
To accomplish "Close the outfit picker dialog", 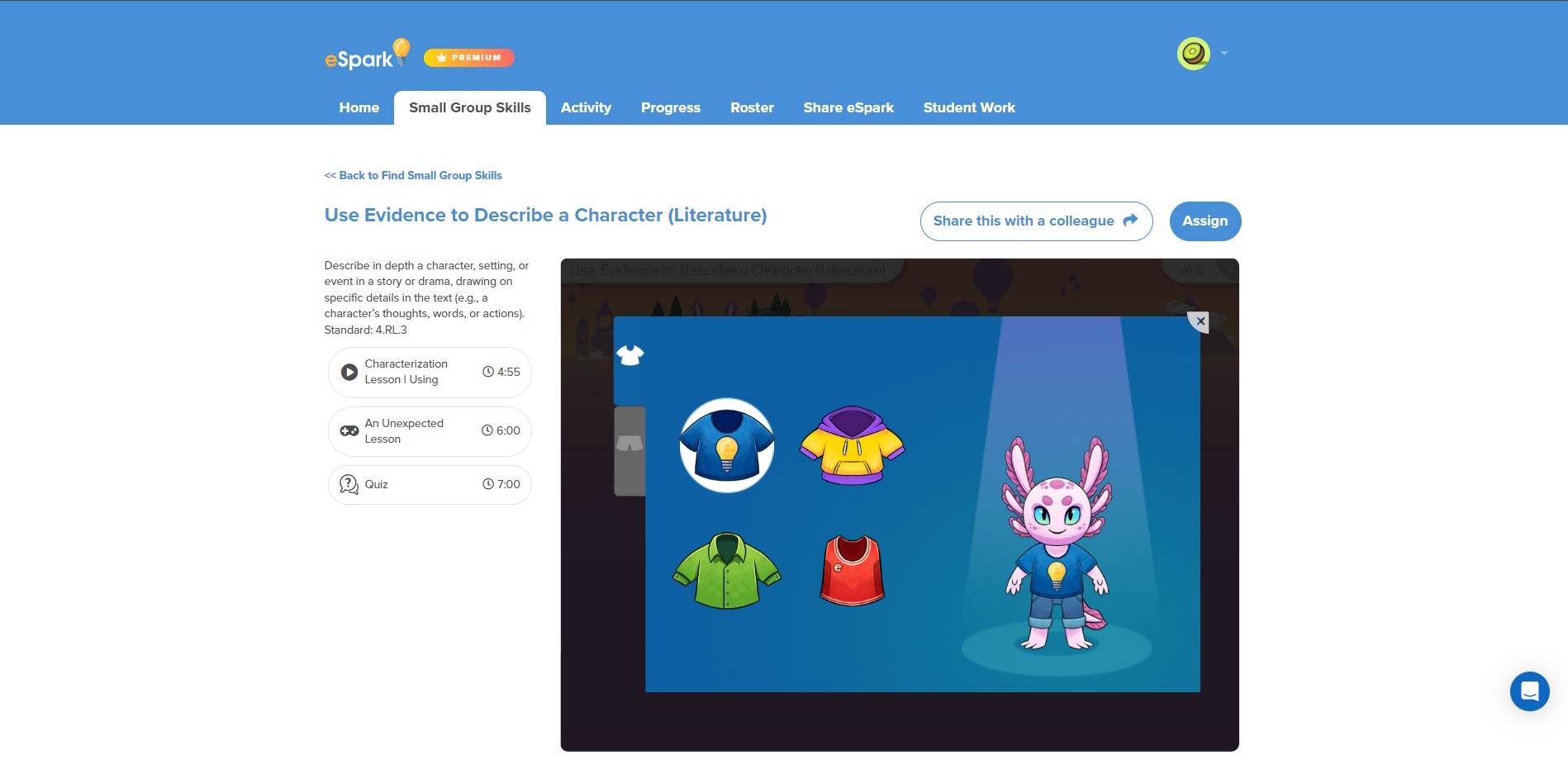I will [x=1200, y=321].
